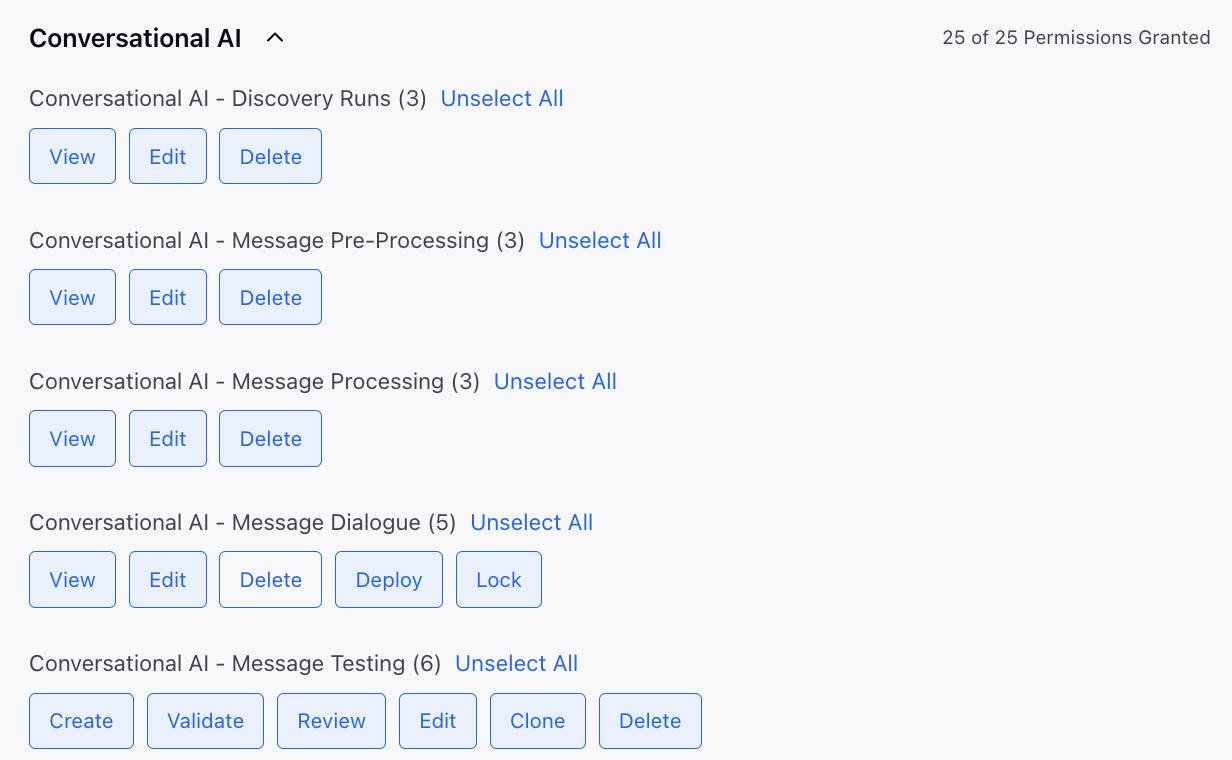Toggle Lock permission for Message Dialogue

(x=499, y=579)
